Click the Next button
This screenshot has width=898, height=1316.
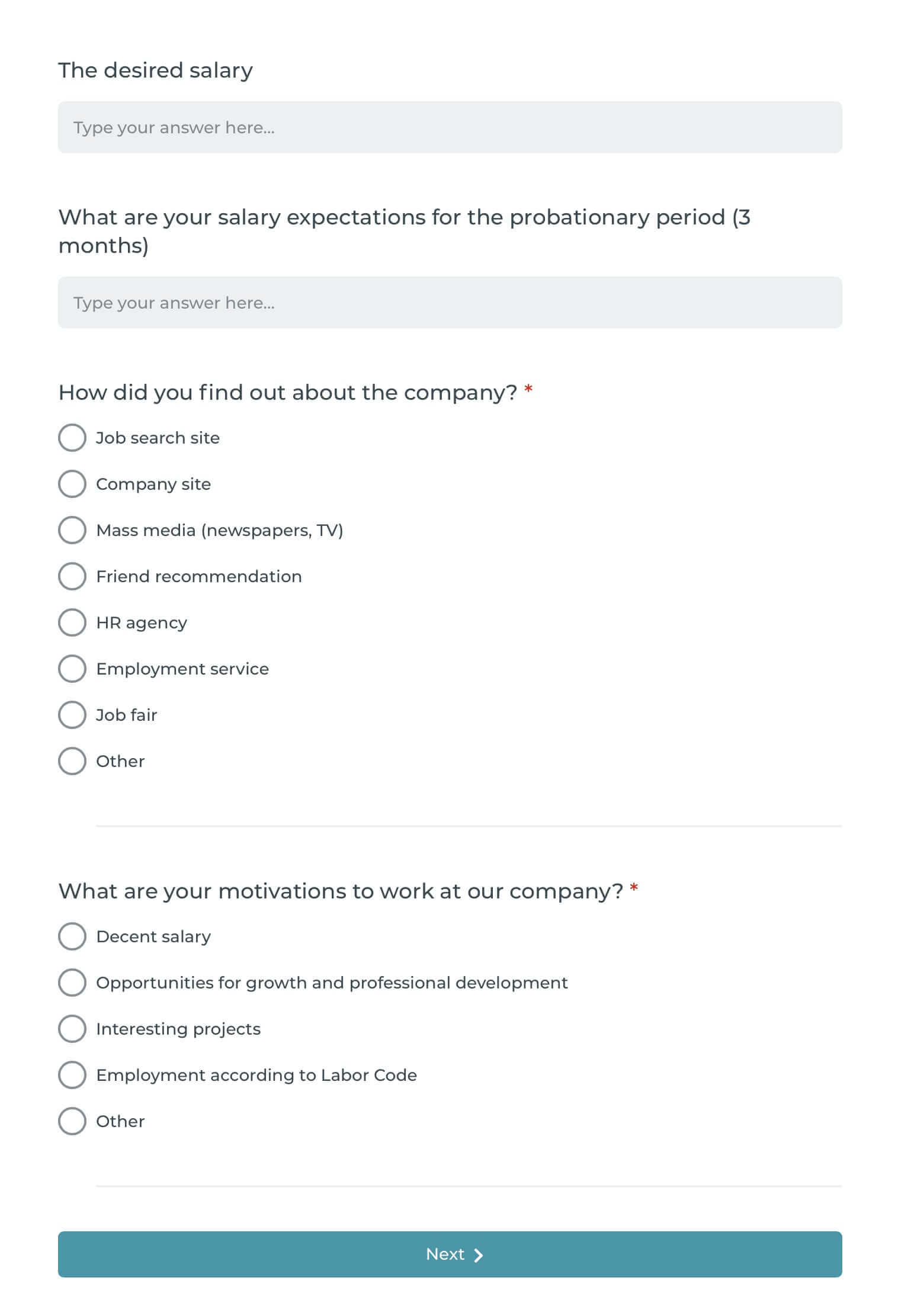[450, 1254]
